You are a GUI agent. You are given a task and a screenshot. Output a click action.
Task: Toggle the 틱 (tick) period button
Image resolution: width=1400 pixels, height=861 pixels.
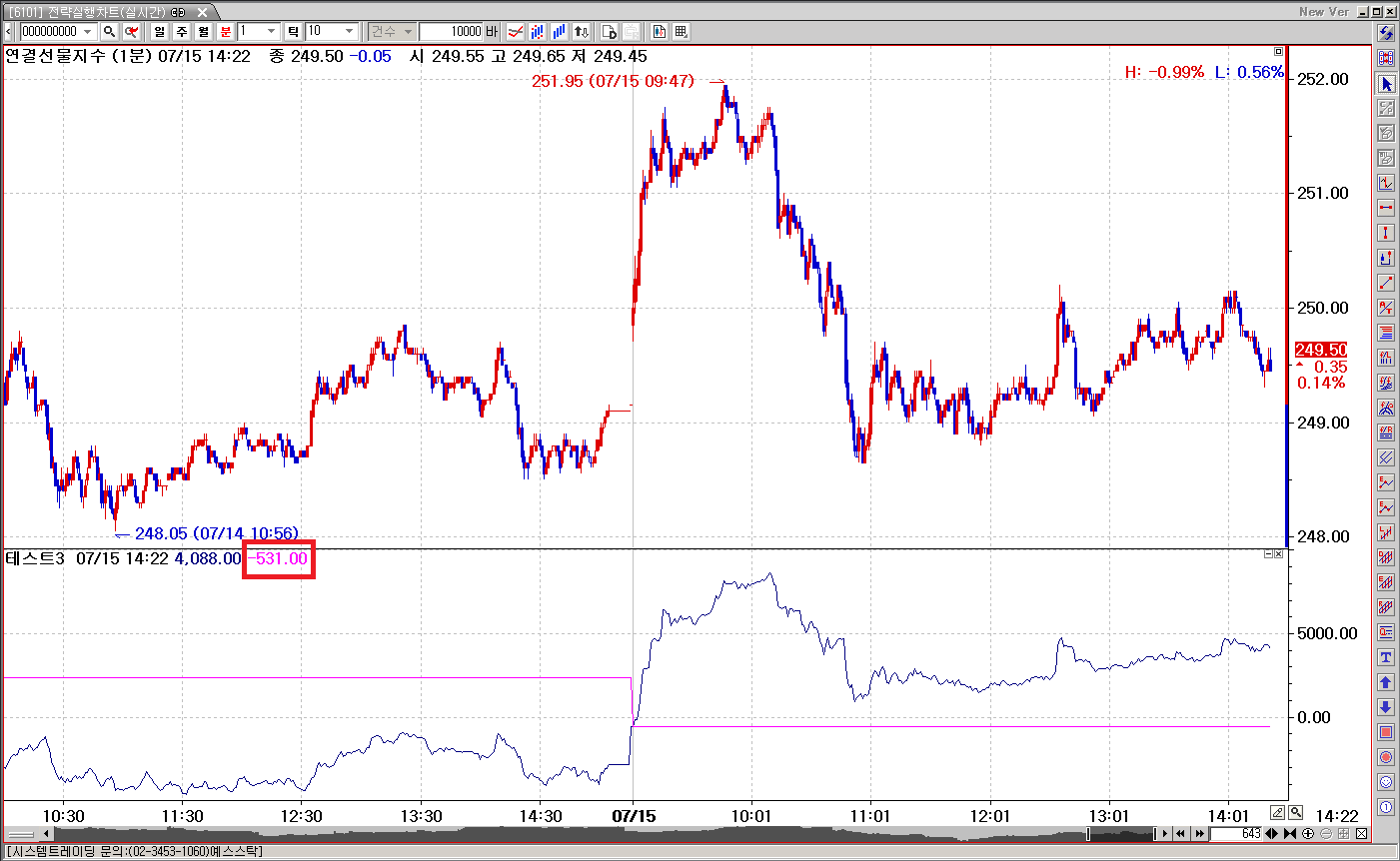(294, 32)
